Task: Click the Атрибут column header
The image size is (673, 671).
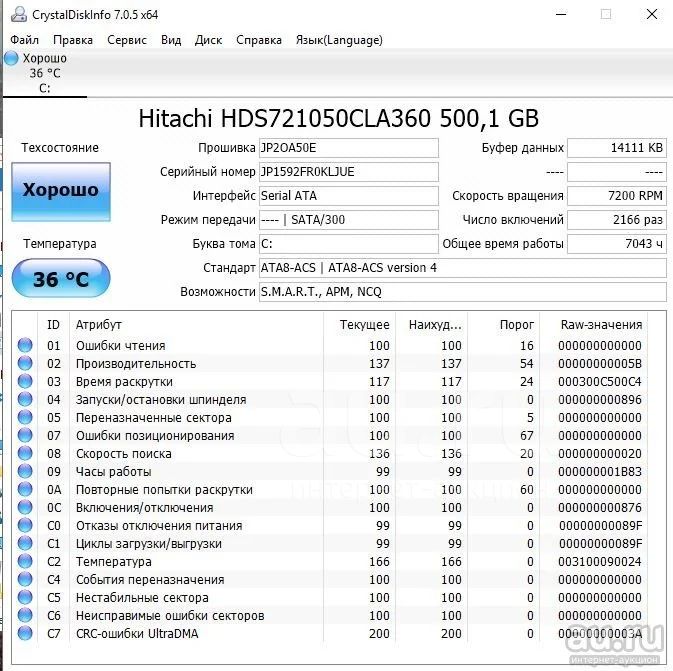Action: pyautogui.click(x=99, y=325)
